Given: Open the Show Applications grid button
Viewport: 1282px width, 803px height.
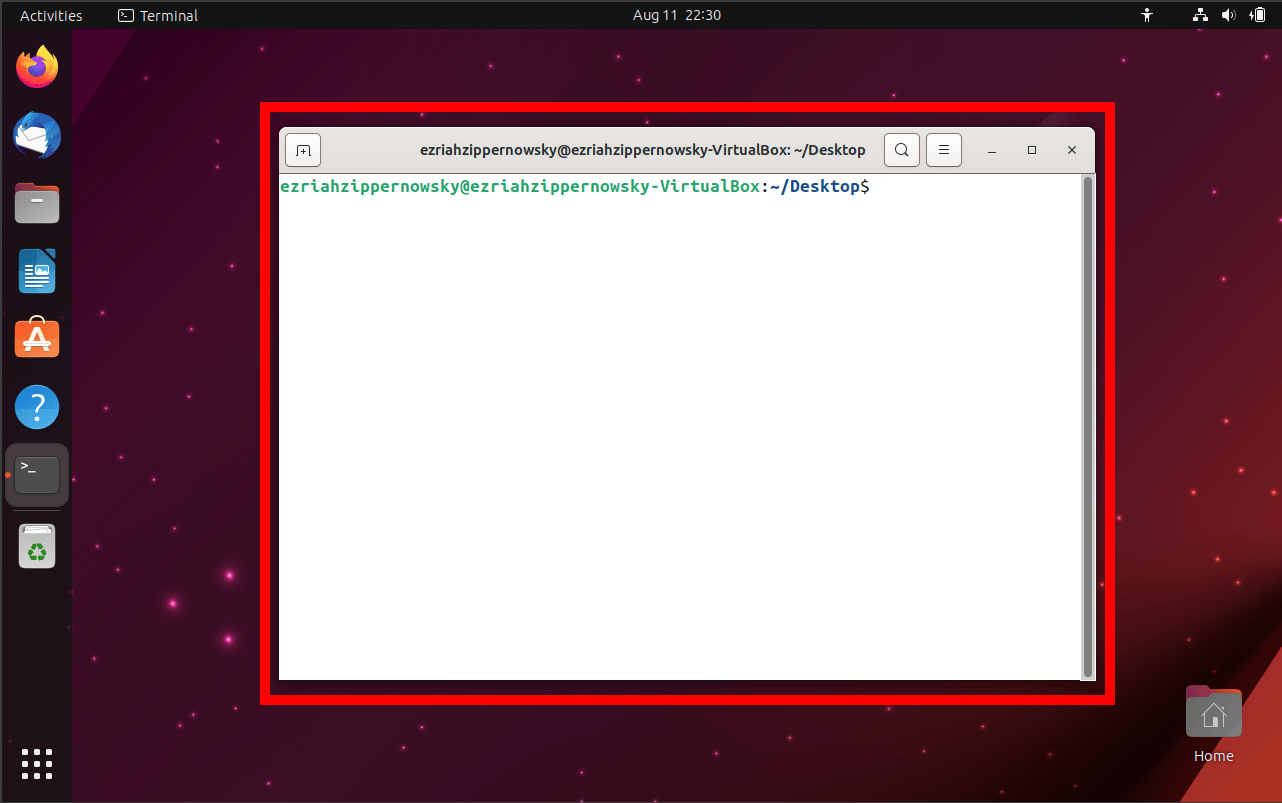Looking at the screenshot, I should coord(37,763).
